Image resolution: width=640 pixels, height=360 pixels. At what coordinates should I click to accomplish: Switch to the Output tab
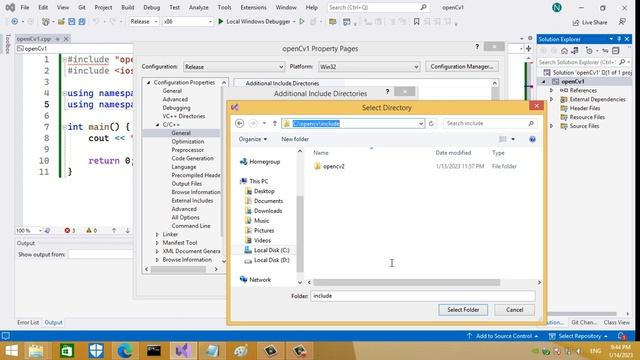pyautogui.click(x=53, y=322)
